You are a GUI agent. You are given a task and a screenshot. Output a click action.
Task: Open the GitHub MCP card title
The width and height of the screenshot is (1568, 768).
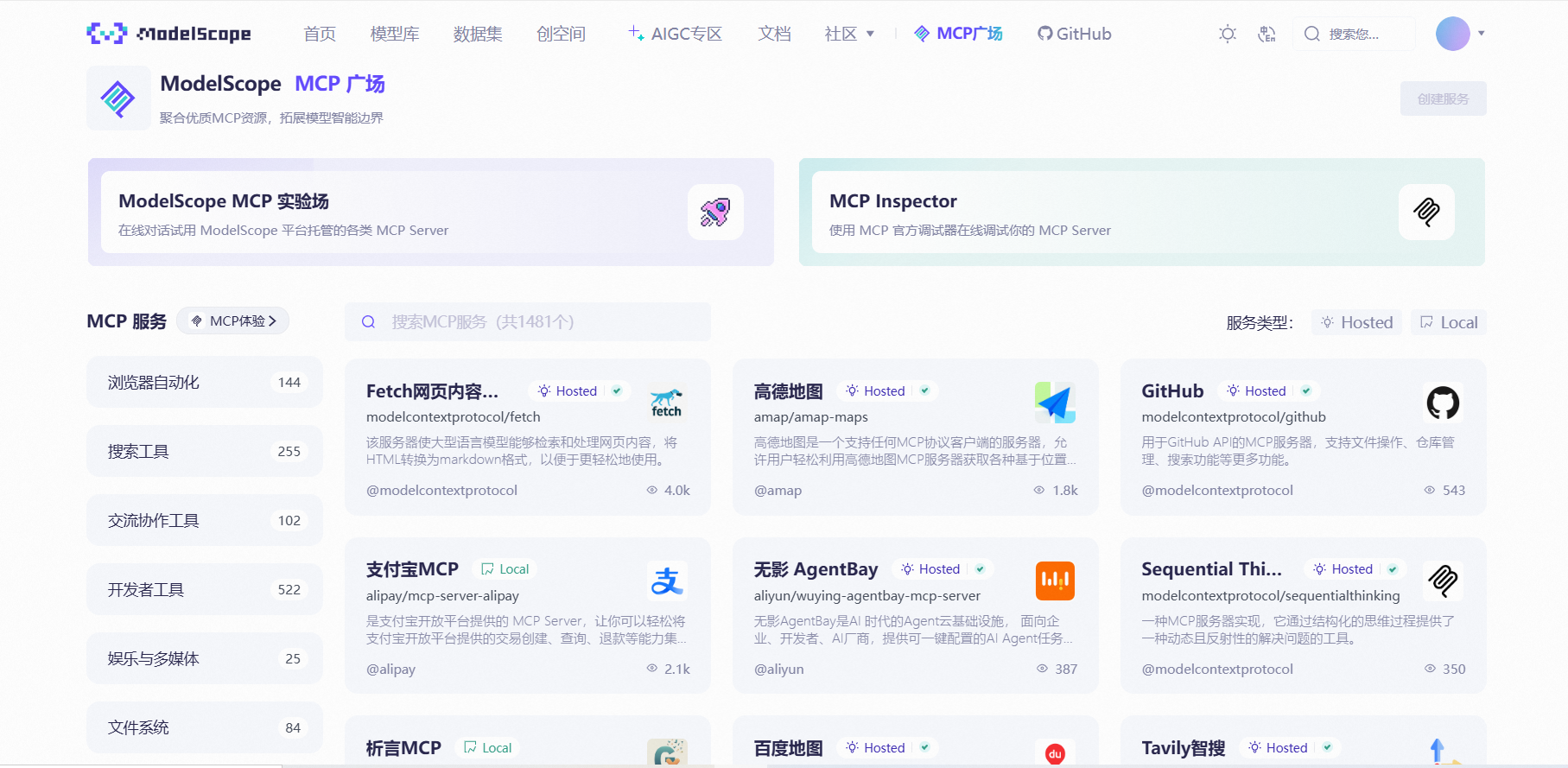(1172, 391)
